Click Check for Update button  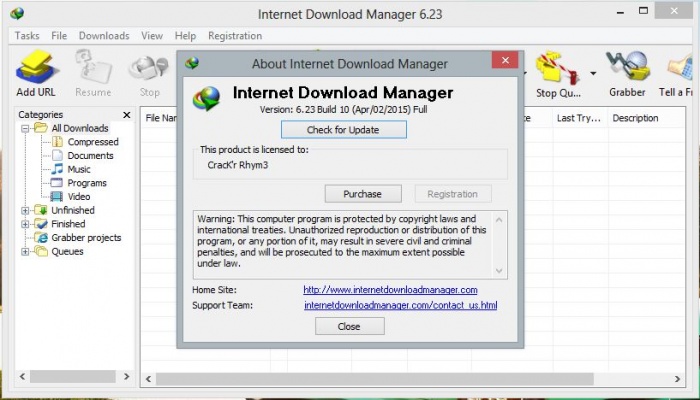(343, 130)
